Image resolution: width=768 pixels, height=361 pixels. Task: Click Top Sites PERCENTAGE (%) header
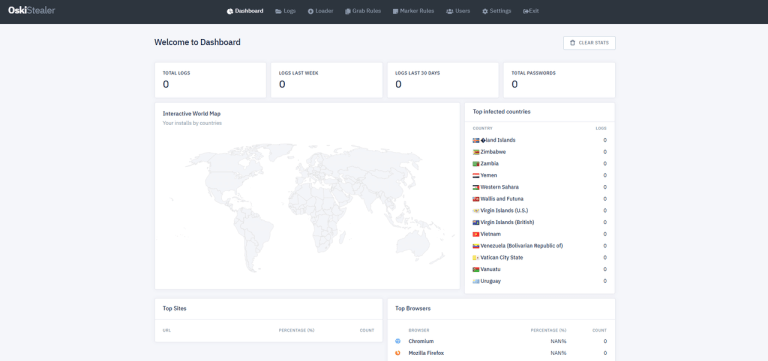pyautogui.click(x=296, y=330)
